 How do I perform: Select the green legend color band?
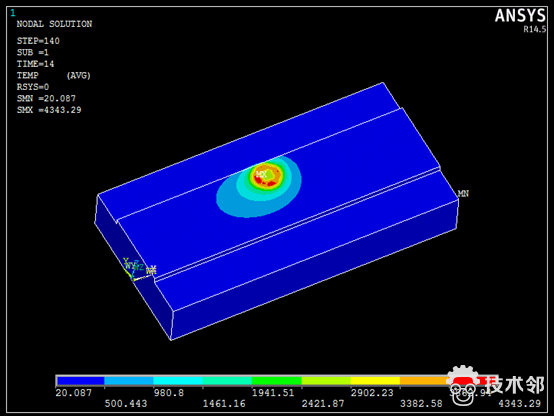click(x=277, y=381)
